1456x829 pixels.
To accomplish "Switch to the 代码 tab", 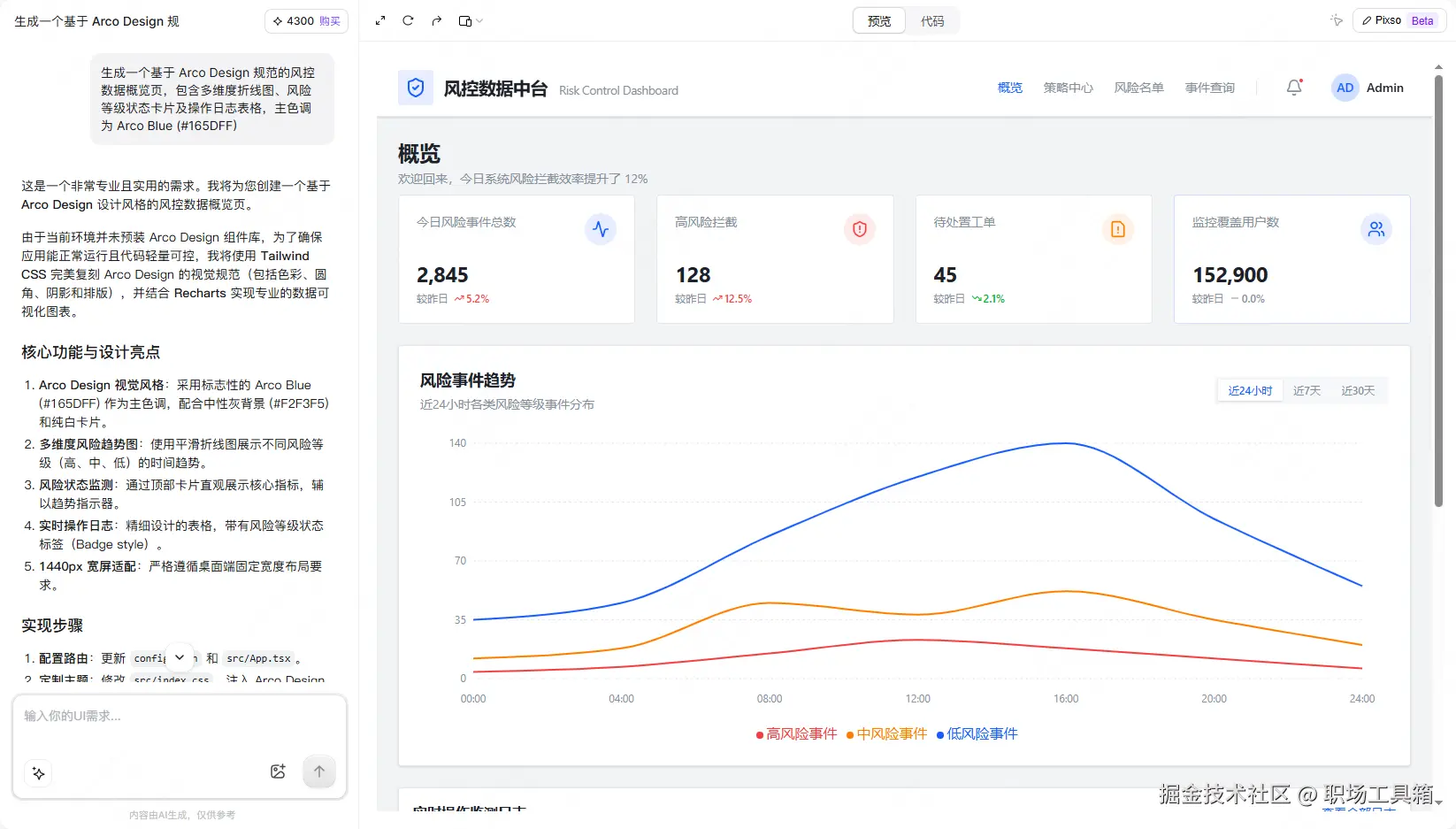I will pyautogui.click(x=932, y=21).
